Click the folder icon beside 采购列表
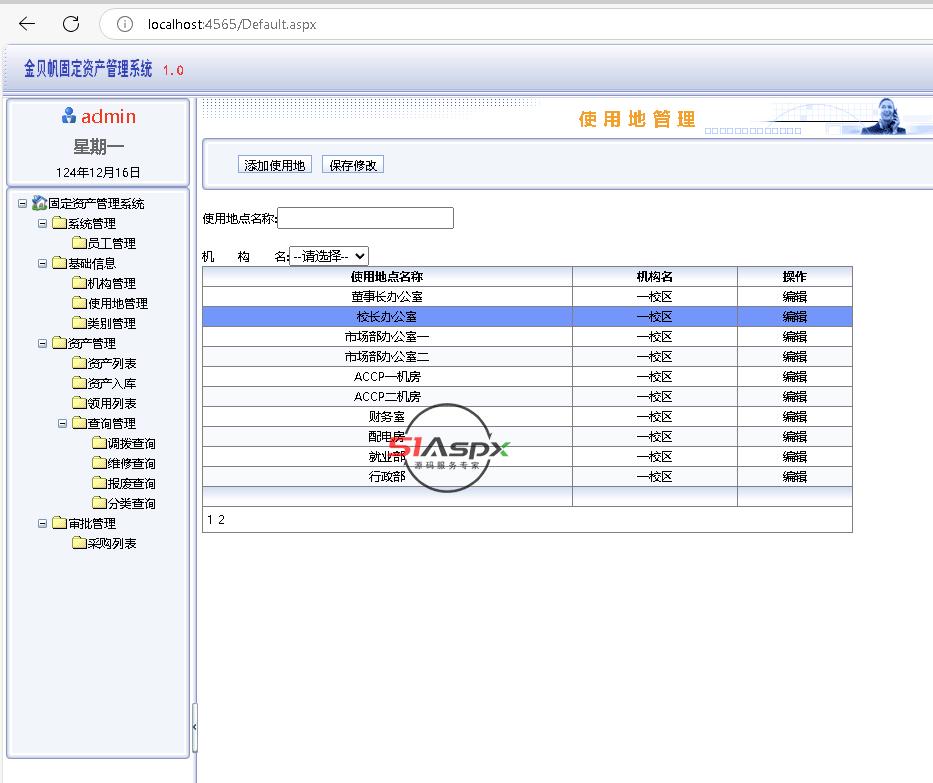The height and width of the screenshot is (783, 933). click(79, 543)
